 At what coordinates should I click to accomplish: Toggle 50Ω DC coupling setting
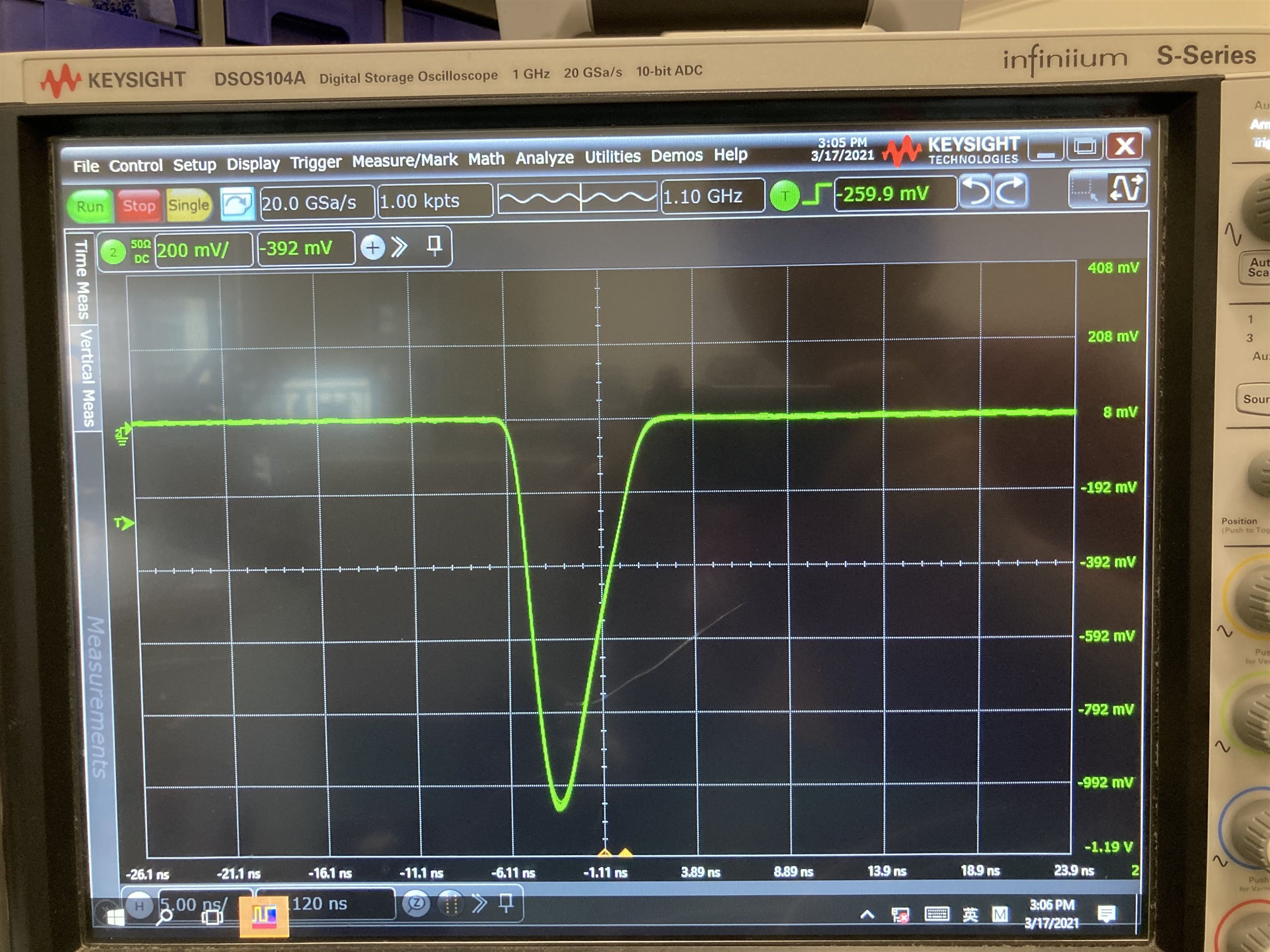click(x=140, y=251)
